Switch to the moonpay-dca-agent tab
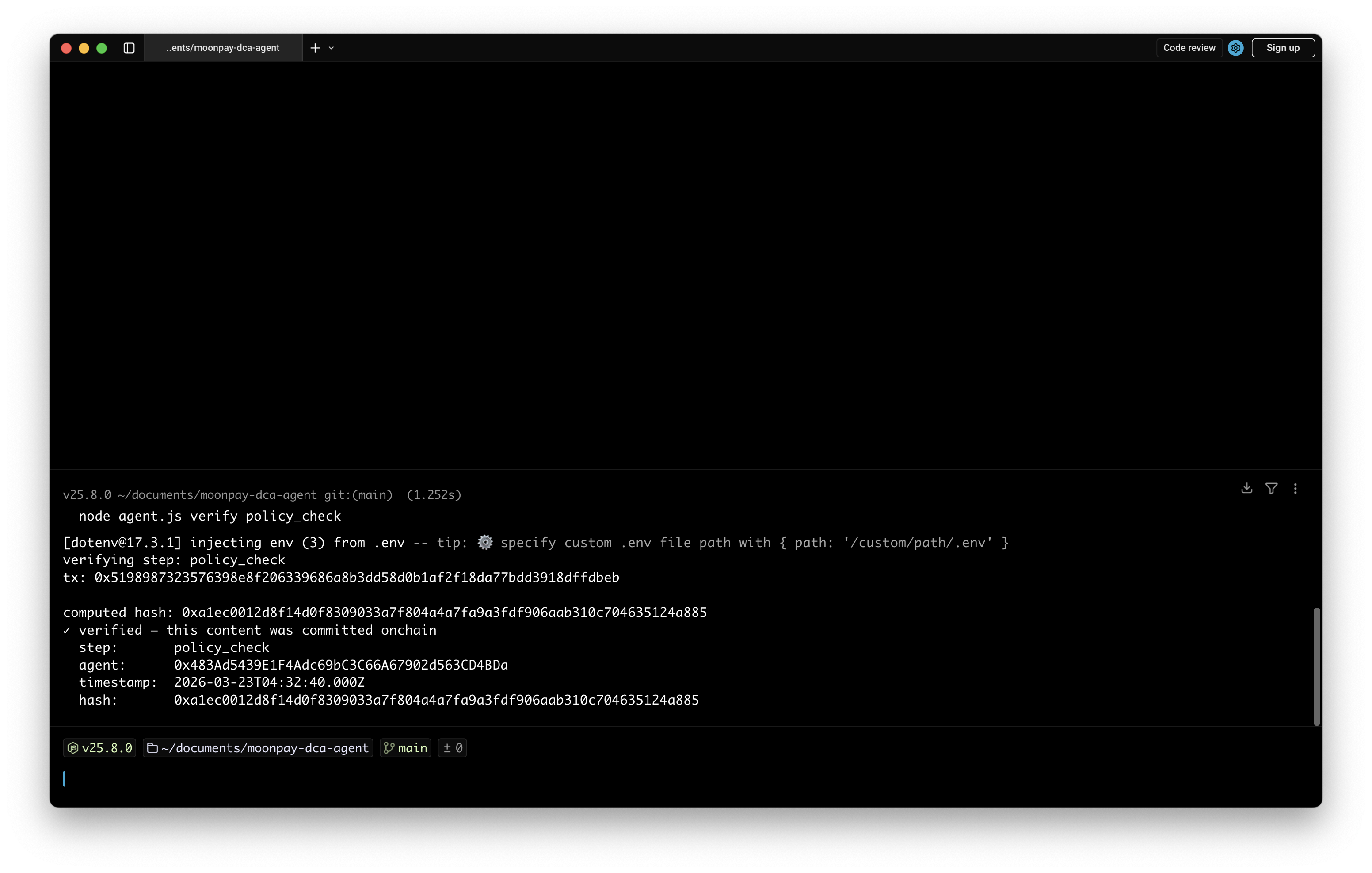 [223, 48]
